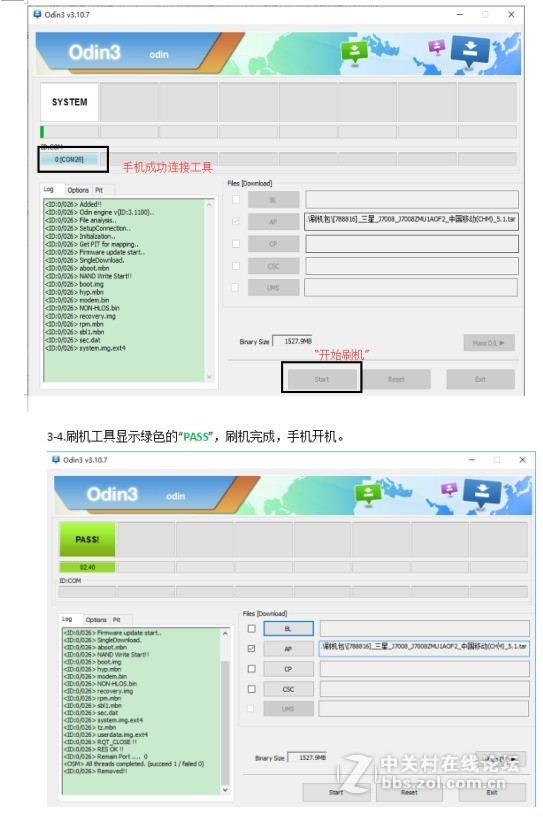The height and width of the screenshot is (817, 543).
Task: Click log scrollbar down arrow in the PASS! window
Action: 225,790
